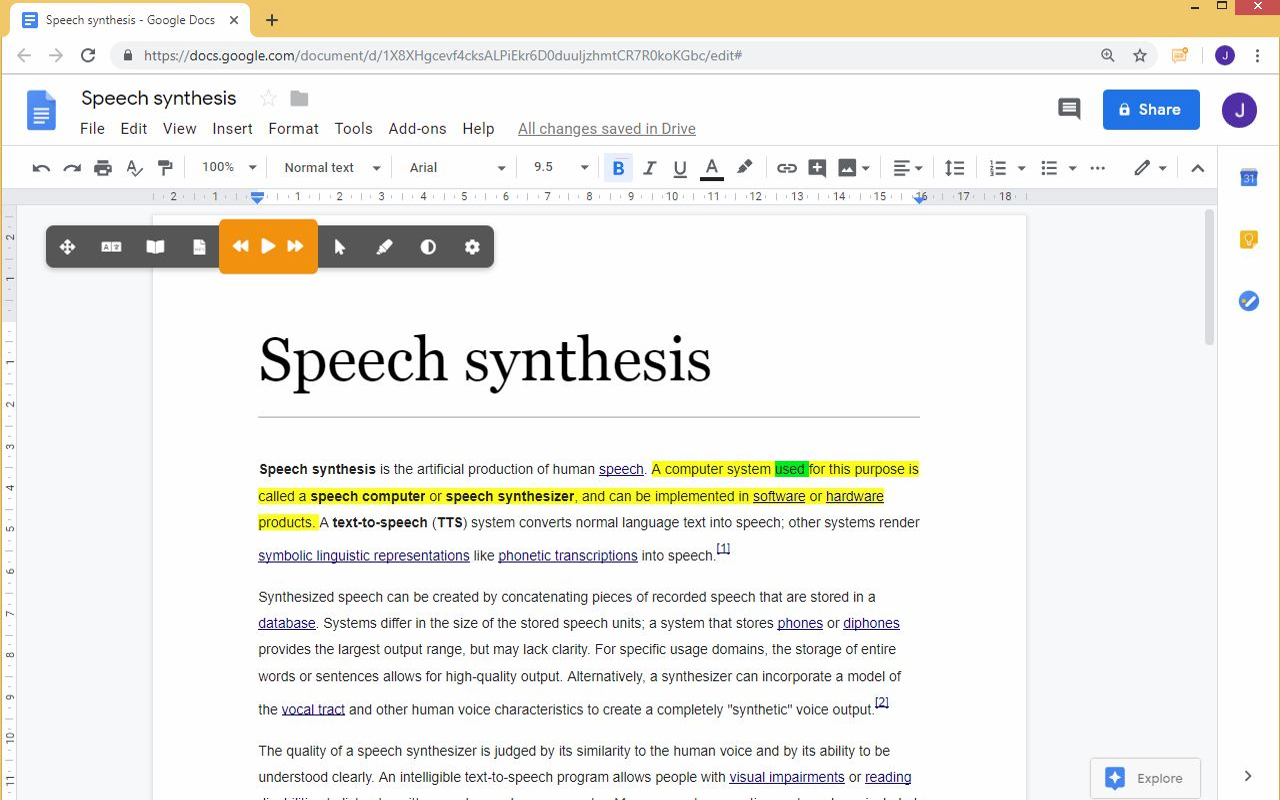
Task: Open the zoom level dropdown showing 100%
Action: pyautogui.click(x=227, y=167)
